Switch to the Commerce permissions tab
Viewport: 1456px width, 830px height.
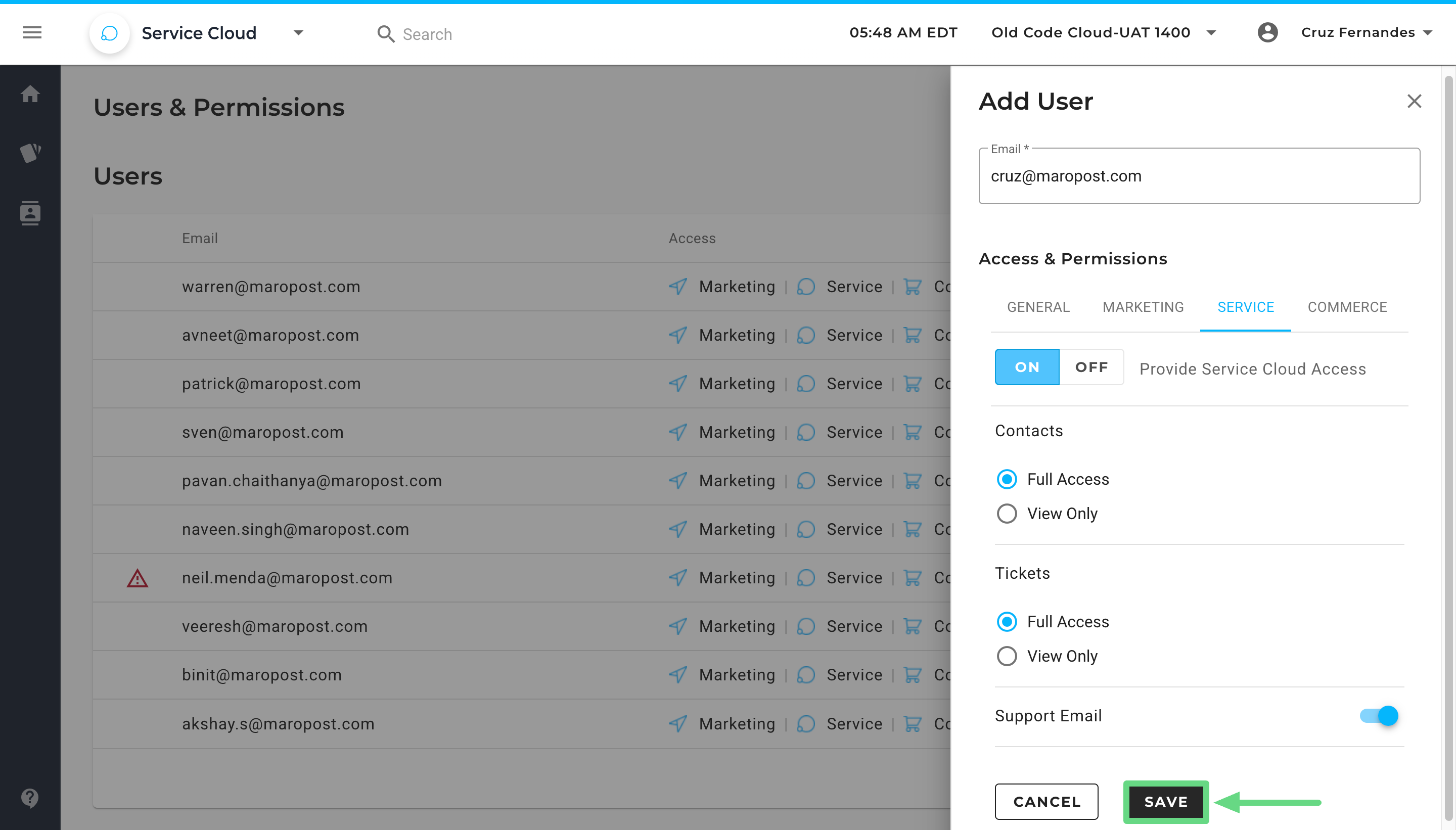tap(1347, 307)
